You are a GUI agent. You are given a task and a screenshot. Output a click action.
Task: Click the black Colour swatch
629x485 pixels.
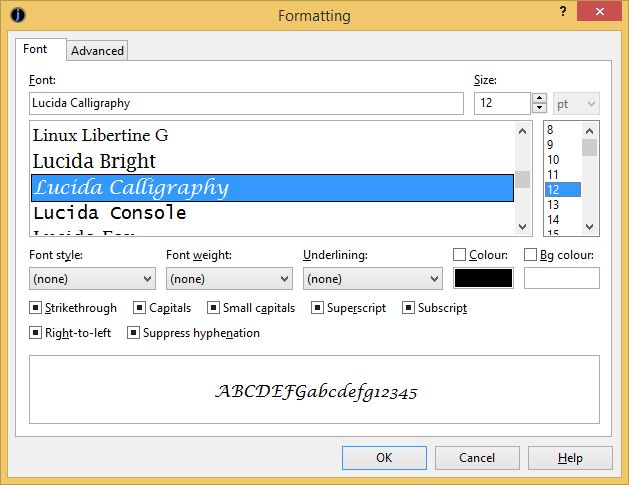click(x=483, y=279)
